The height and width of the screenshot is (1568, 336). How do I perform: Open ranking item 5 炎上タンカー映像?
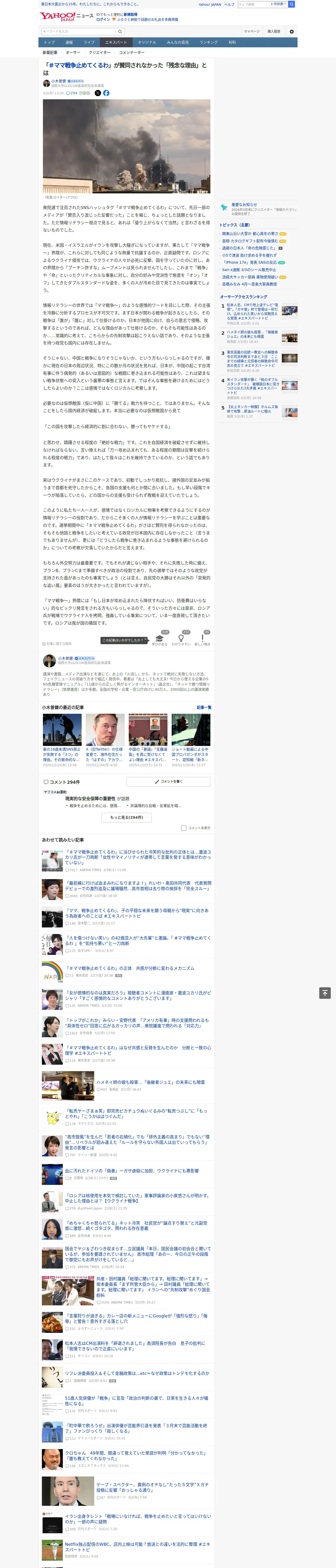(253, 409)
